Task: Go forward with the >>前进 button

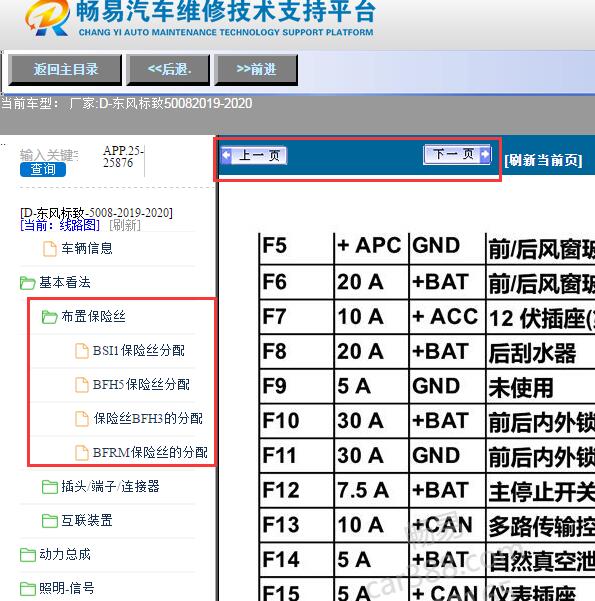Action: pyautogui.click(x=256, y=69)
